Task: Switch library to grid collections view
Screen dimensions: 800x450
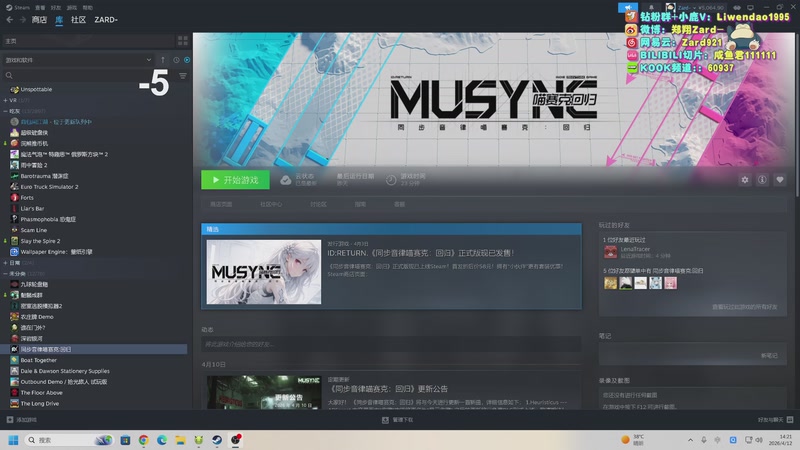Action: 183,41
